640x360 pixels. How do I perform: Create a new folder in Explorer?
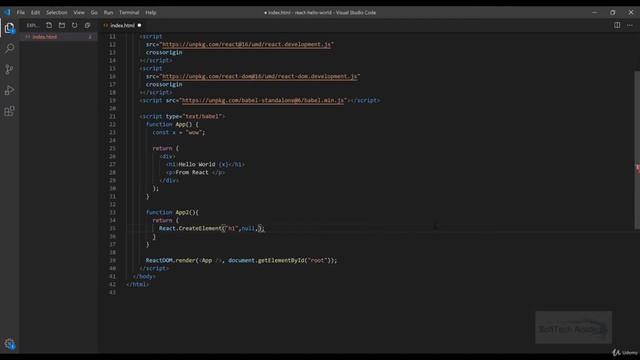coord(62,25)
